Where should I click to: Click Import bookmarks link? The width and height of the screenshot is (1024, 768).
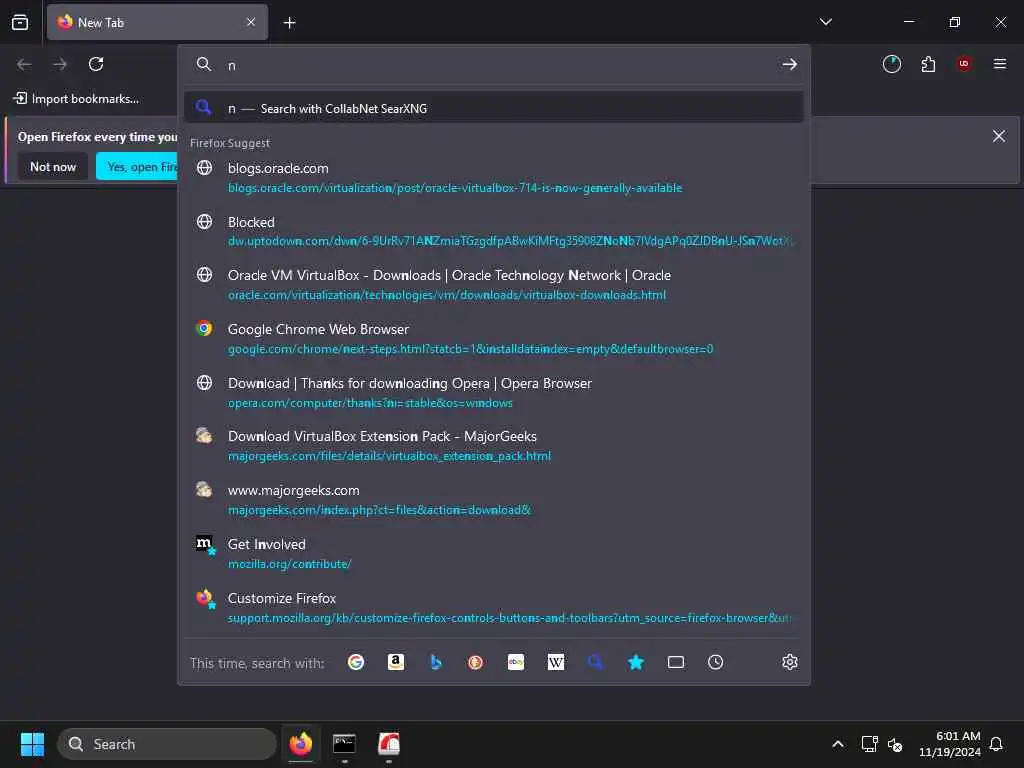[76, 99]
